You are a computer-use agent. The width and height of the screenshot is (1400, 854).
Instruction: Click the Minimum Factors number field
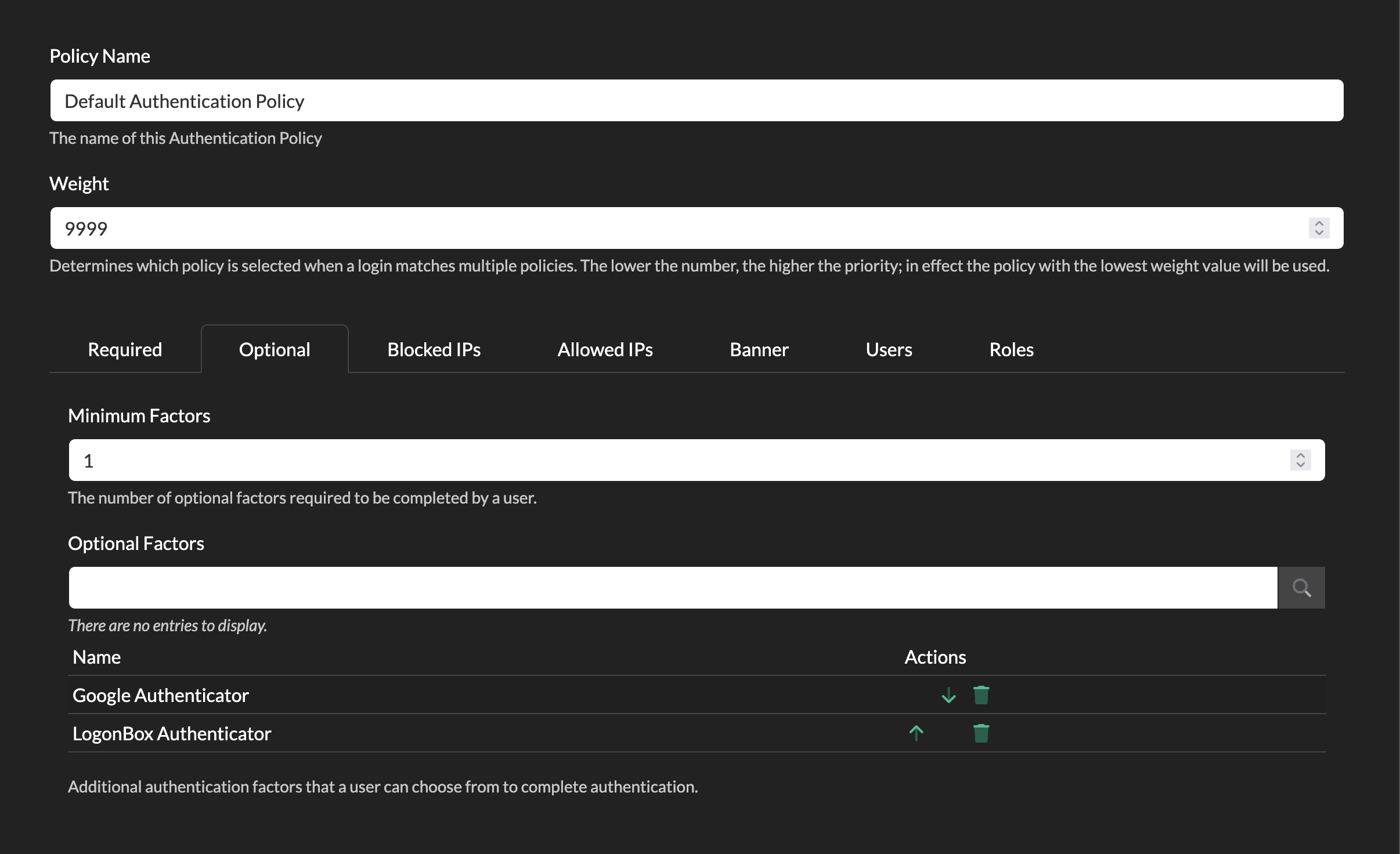pyautogui.click(x=667, y=460)
